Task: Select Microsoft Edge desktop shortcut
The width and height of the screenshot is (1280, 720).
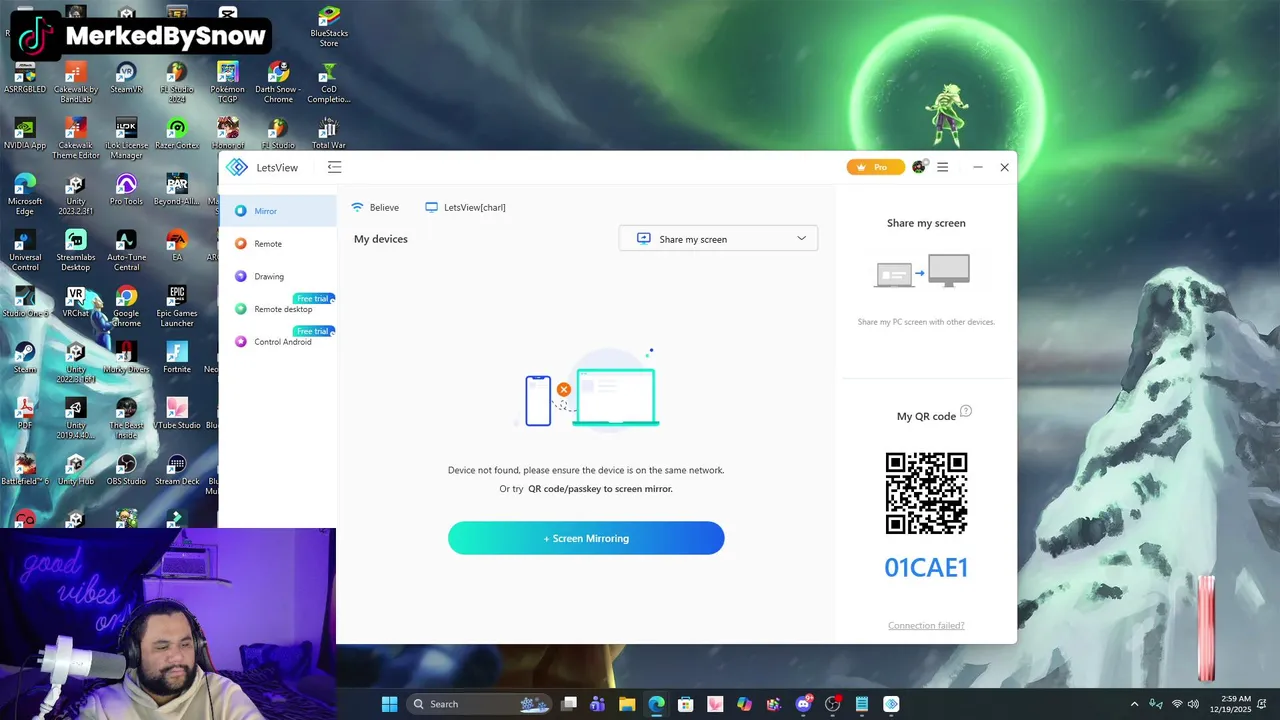Action: pyautogui.click(x=25, y=195)
